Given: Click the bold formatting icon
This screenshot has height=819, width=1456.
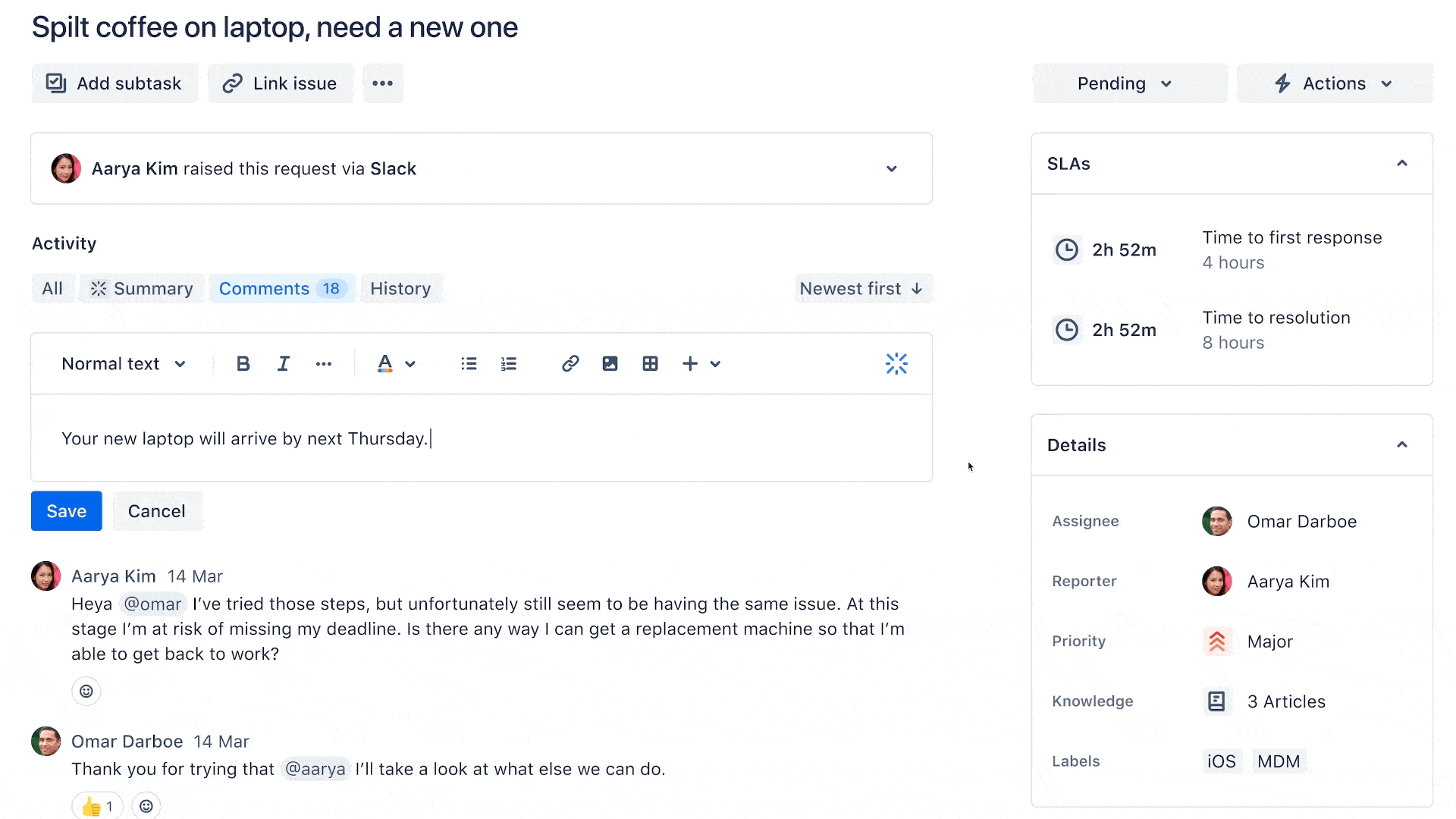Looking at the screenshot, I should pyautogui.click(x=242, y=363).
